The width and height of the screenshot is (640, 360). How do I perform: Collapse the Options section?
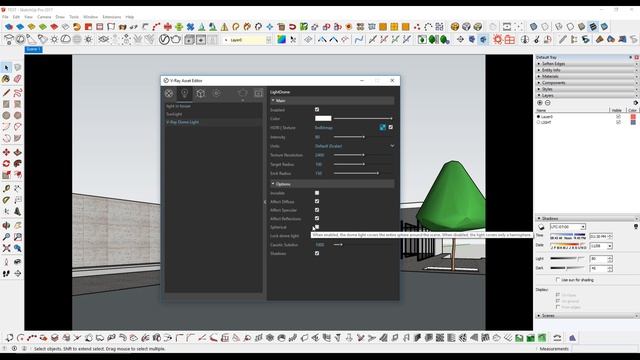pos(273,184)
